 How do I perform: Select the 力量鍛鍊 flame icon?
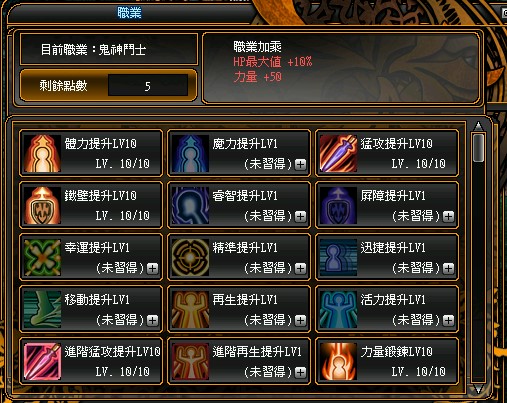[338, 361]
